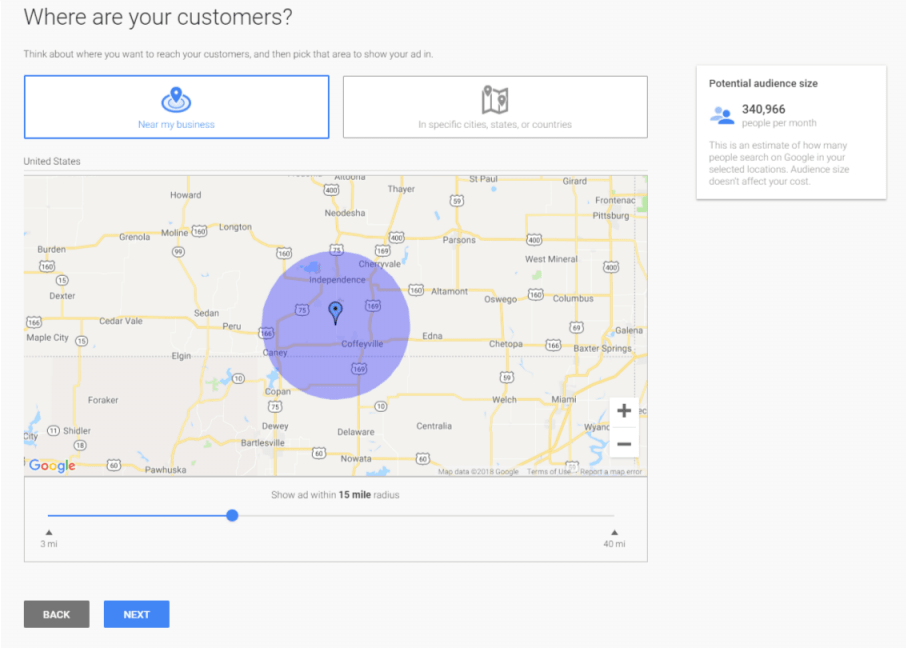Select the location pin icon above Near my business
Viewport: 906px width, 648px height.
pos(176,99)
